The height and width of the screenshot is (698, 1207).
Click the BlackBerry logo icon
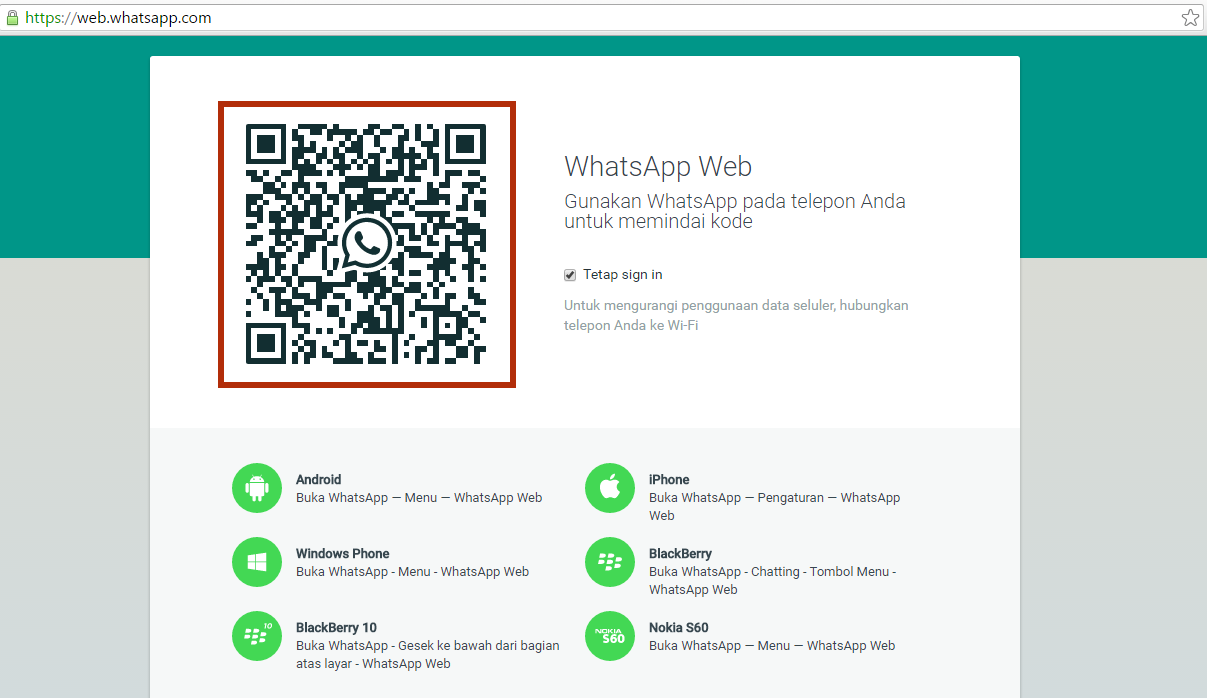click(610, 562)
